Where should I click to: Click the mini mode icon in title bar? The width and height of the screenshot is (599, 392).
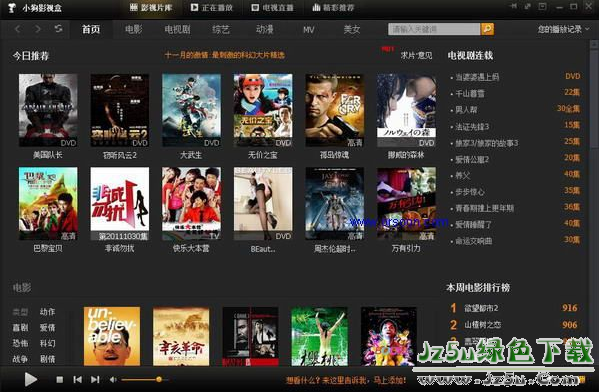pyautogui.click(x=528, y=6)
